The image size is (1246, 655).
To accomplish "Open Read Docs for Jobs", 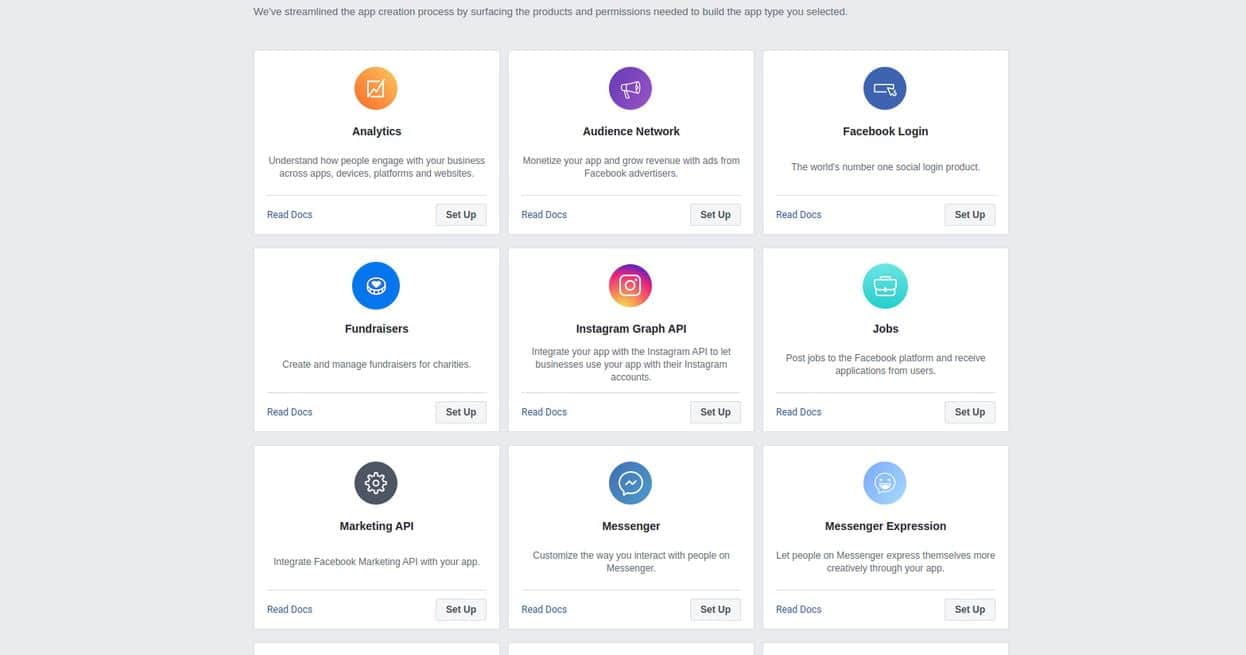I will pyautogui.click(x=799, y=412).
